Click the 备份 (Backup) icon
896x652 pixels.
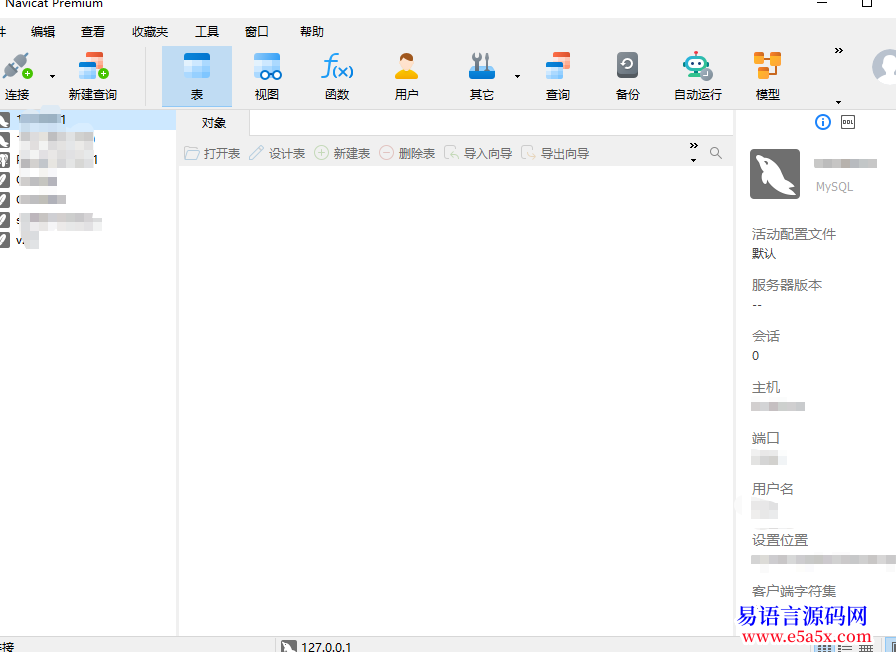point(627,76)
